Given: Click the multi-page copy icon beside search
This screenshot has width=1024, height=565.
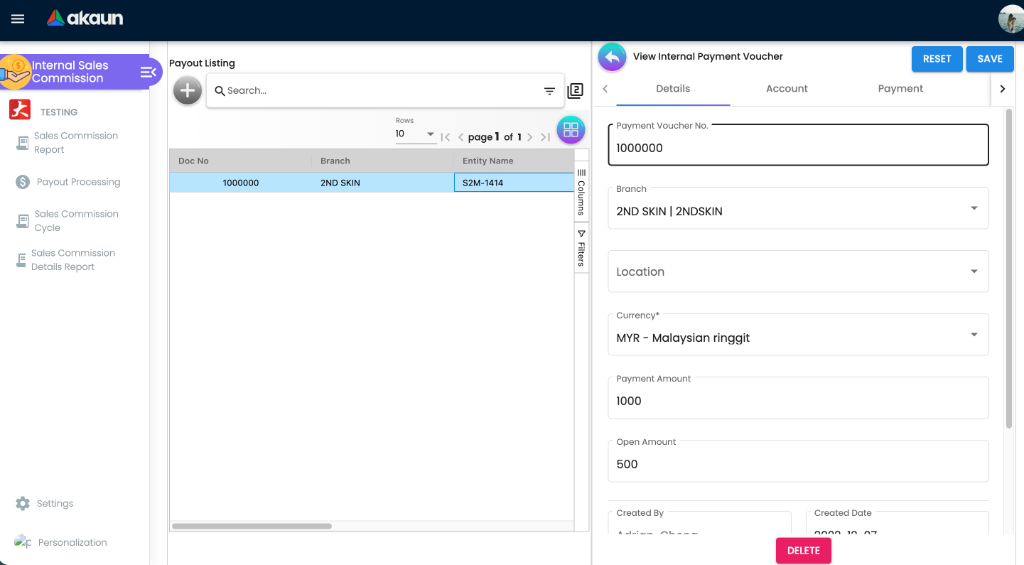Looking at the screenshot, I should [x=575, y=91].
